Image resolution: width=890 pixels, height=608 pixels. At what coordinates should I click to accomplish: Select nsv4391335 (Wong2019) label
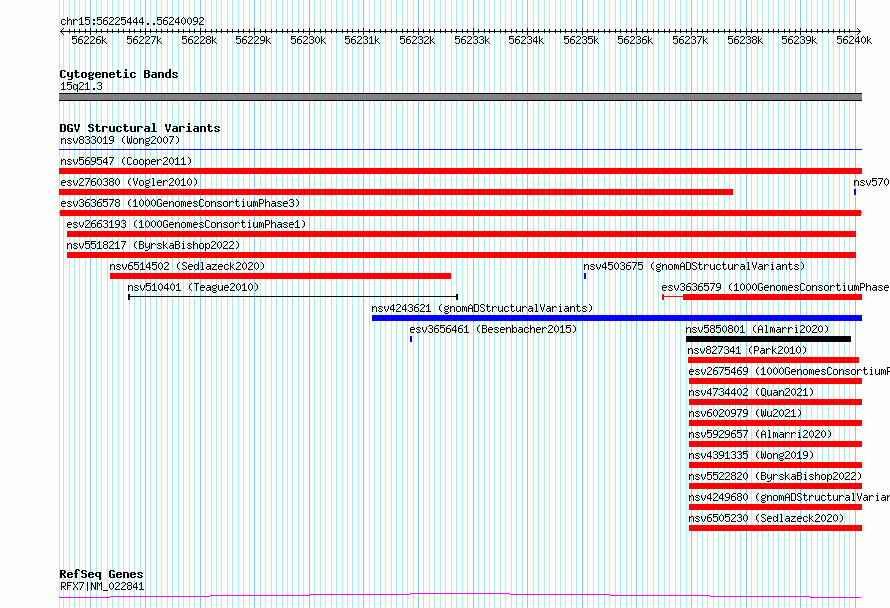point(751,455)
